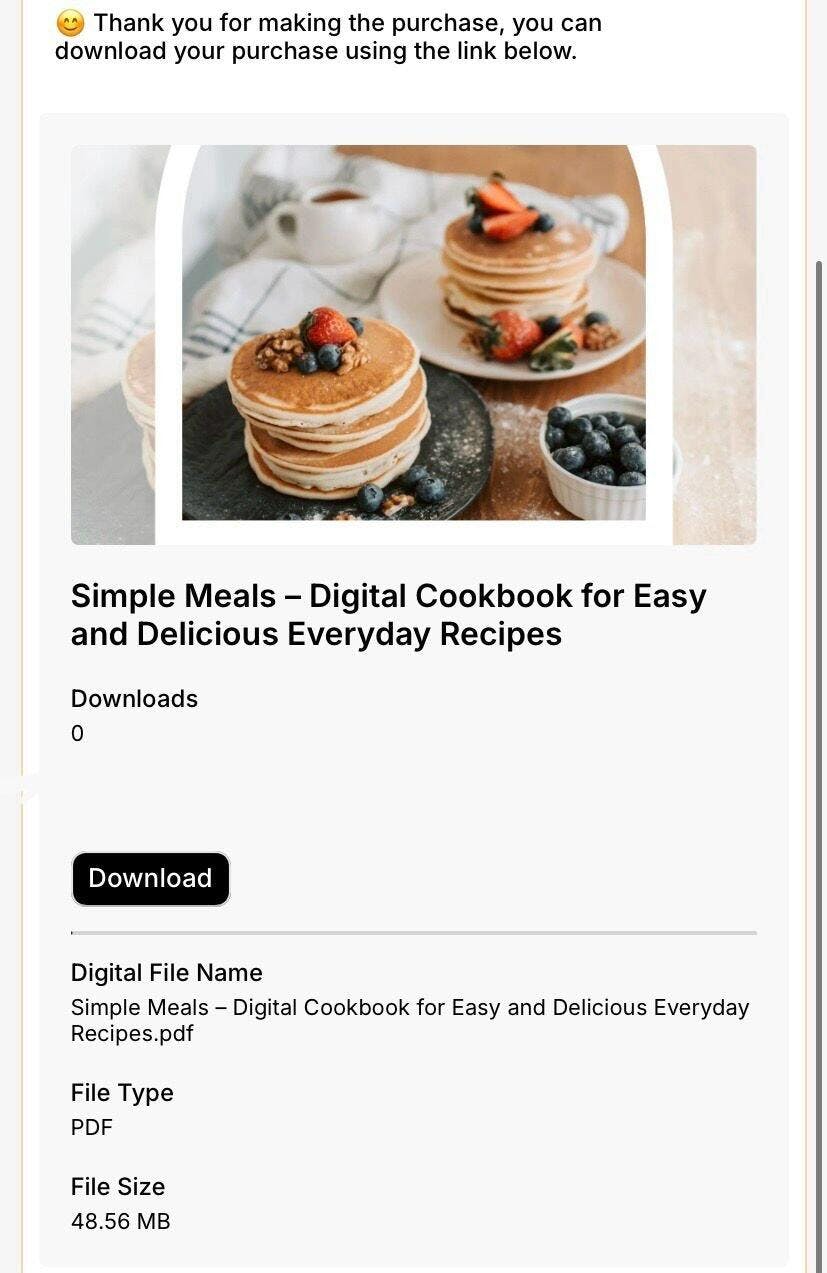Click the 48.56 MB file size value
This screenshot has width=827, height=1273.
(120, 1221)
